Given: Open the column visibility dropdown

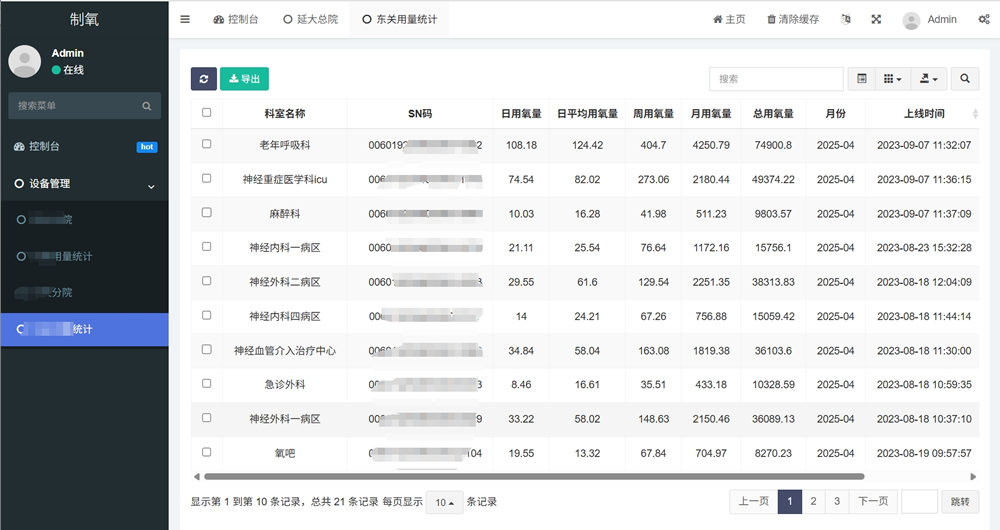Looking at the screenshot, I should point(892,78).
